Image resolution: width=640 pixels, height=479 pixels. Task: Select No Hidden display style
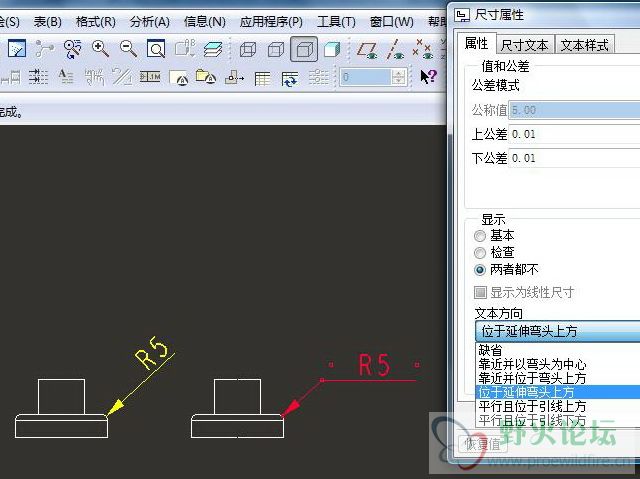point(304,49)
